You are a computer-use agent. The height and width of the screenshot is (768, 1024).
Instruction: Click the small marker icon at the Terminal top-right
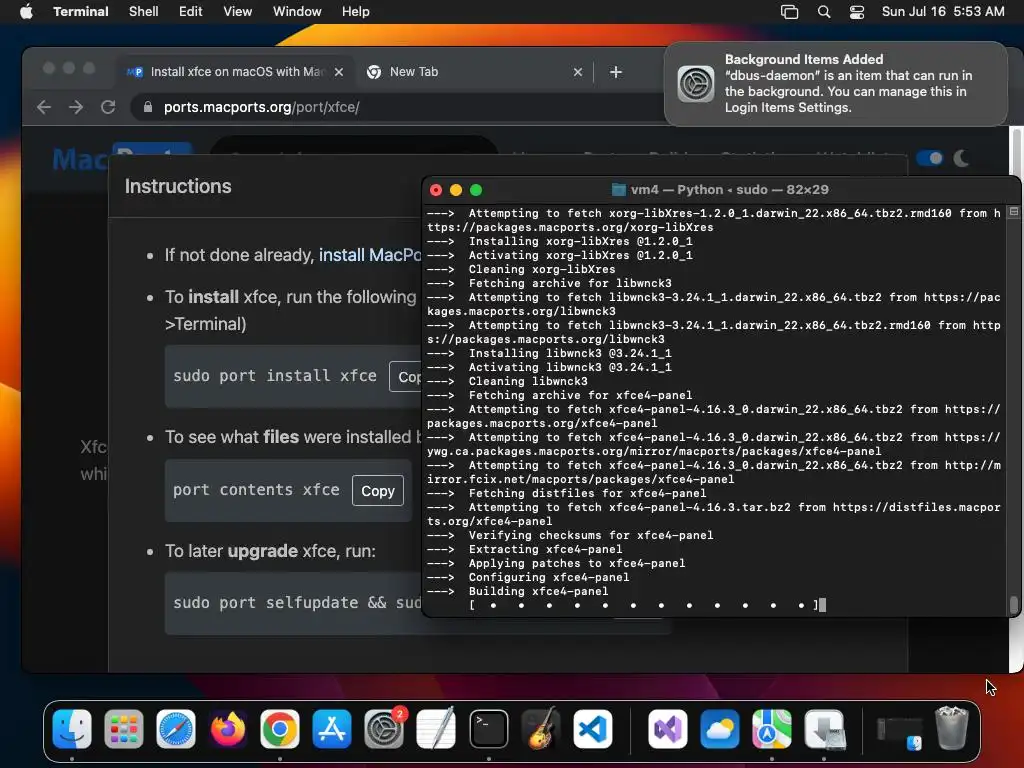point(1014,212)
